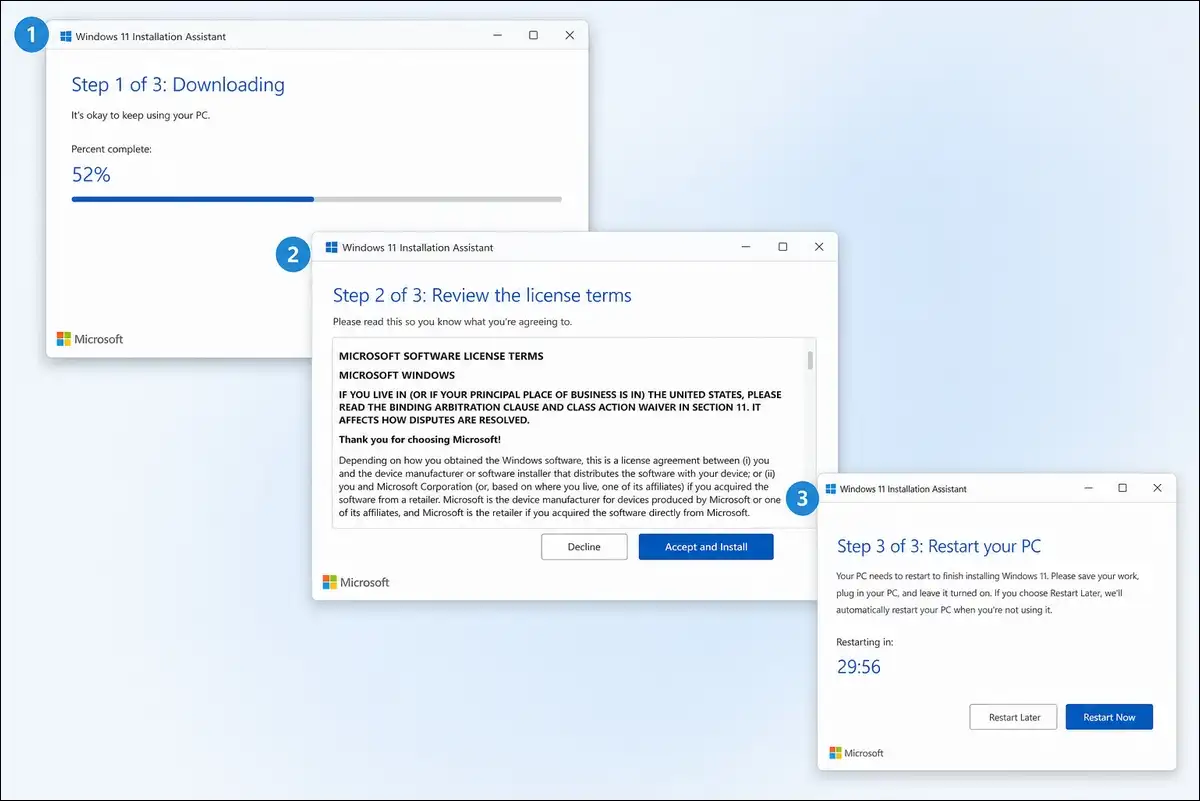Viewport: 1200px width, 801px height.
Task: Minimize the Step 2 license window
Action: (746, 247)
